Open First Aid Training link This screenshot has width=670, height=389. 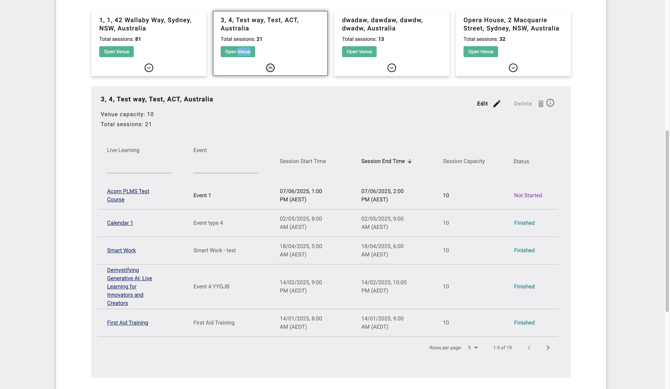127,322
